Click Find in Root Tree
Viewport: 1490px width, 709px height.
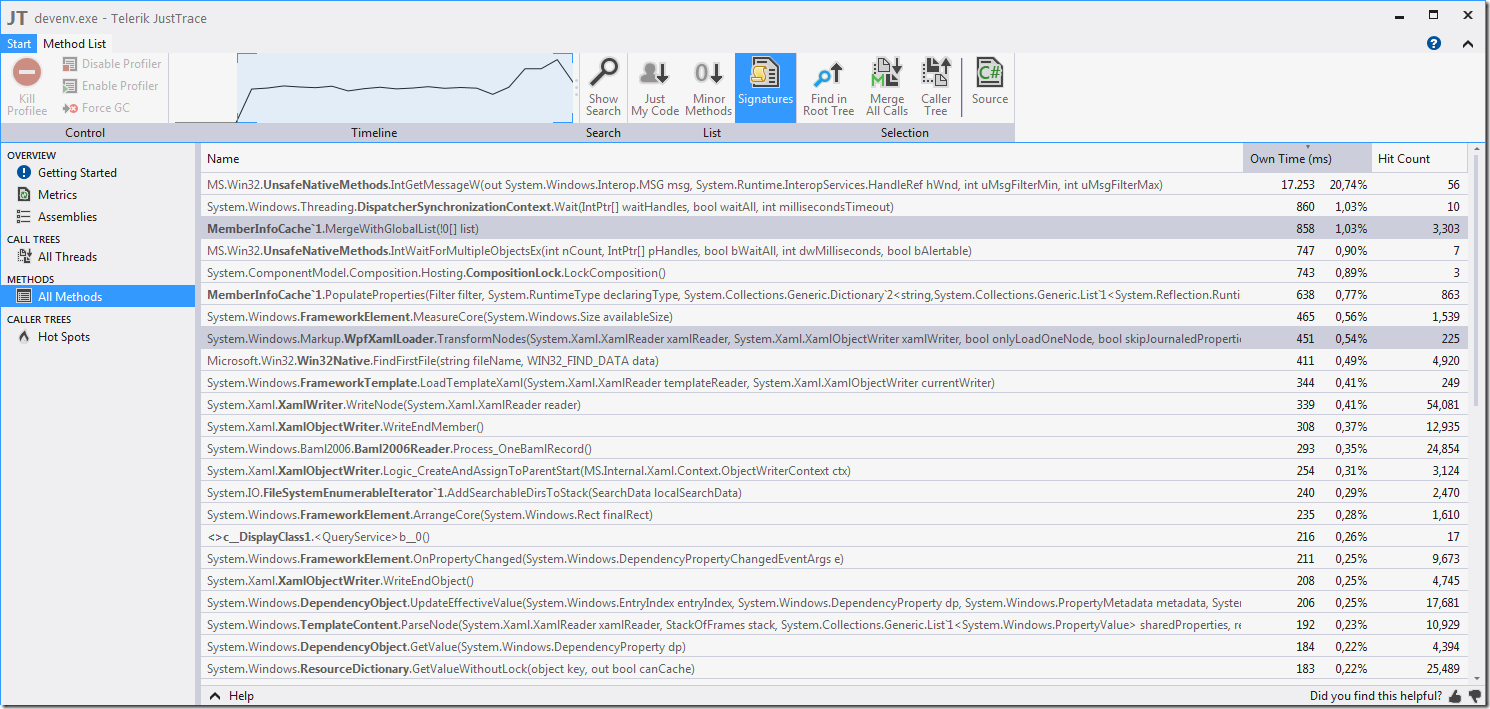click(x=828, y=88)
